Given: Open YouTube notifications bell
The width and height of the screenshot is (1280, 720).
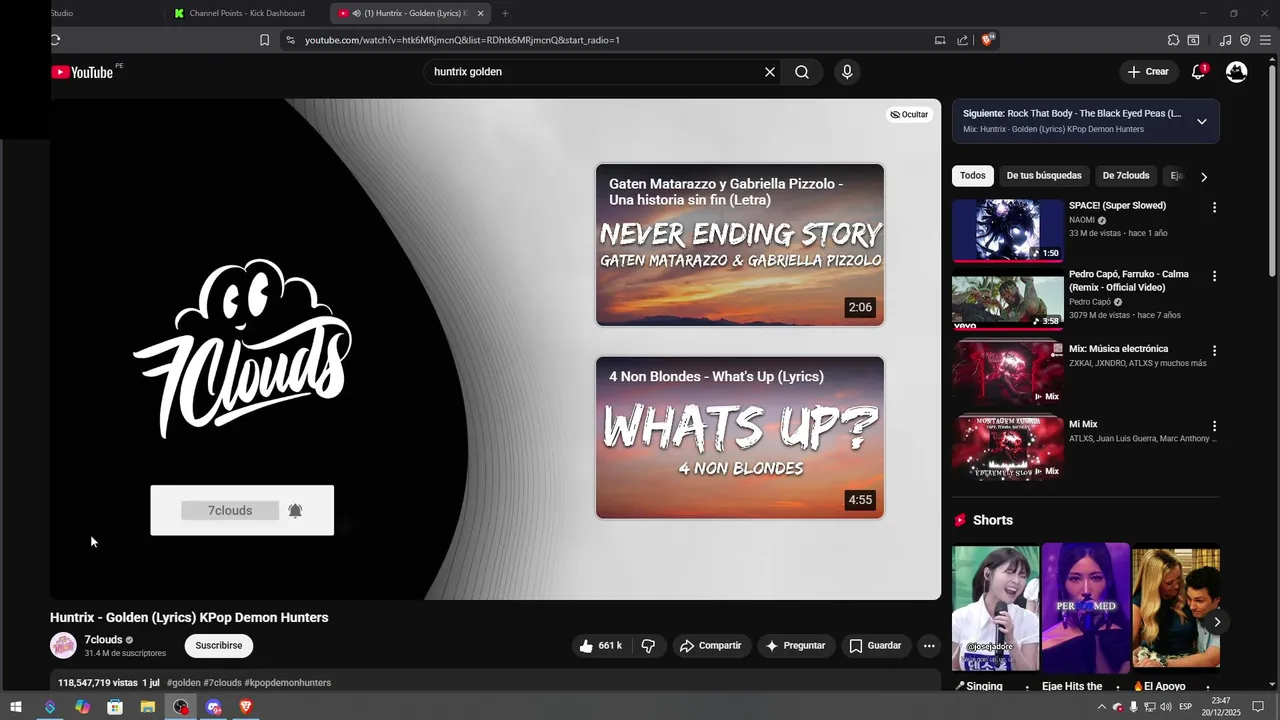Looking at the screenshot, I should (1198, 72).
